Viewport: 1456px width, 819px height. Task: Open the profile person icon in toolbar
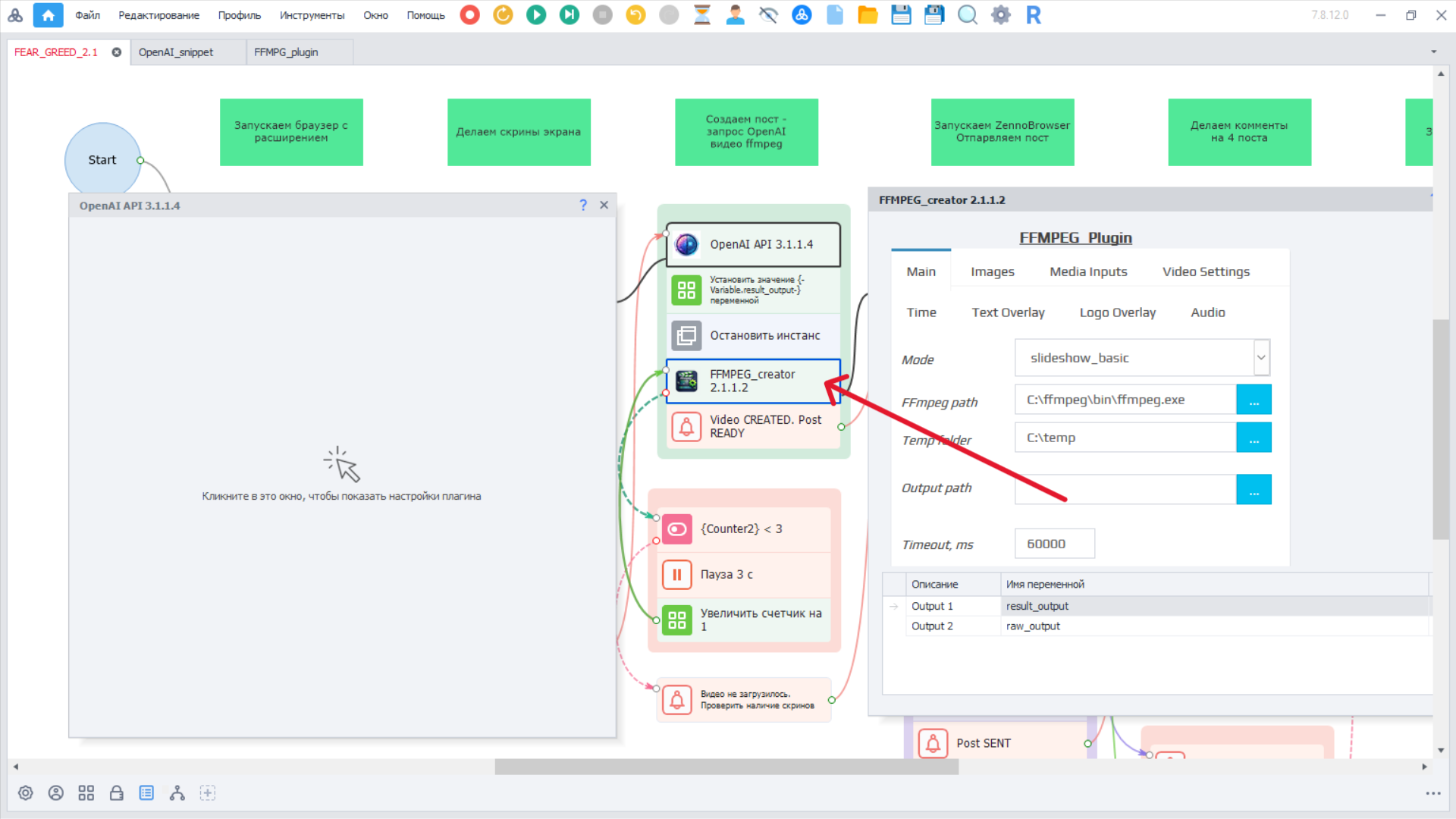(735, 15)
